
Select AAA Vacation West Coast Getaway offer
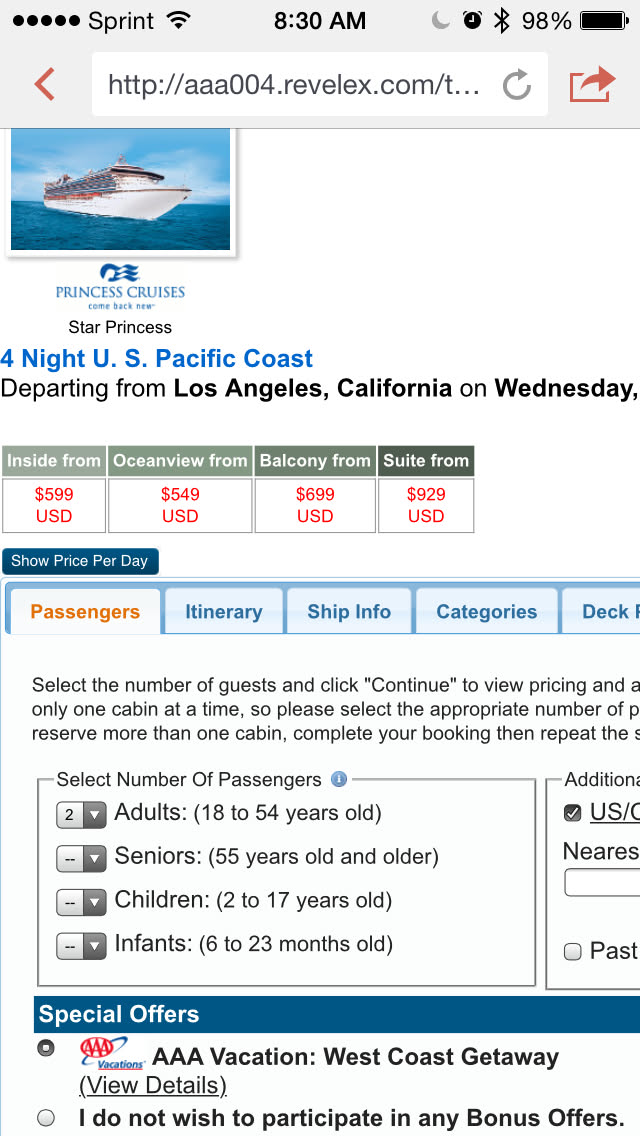point(46,1048)
